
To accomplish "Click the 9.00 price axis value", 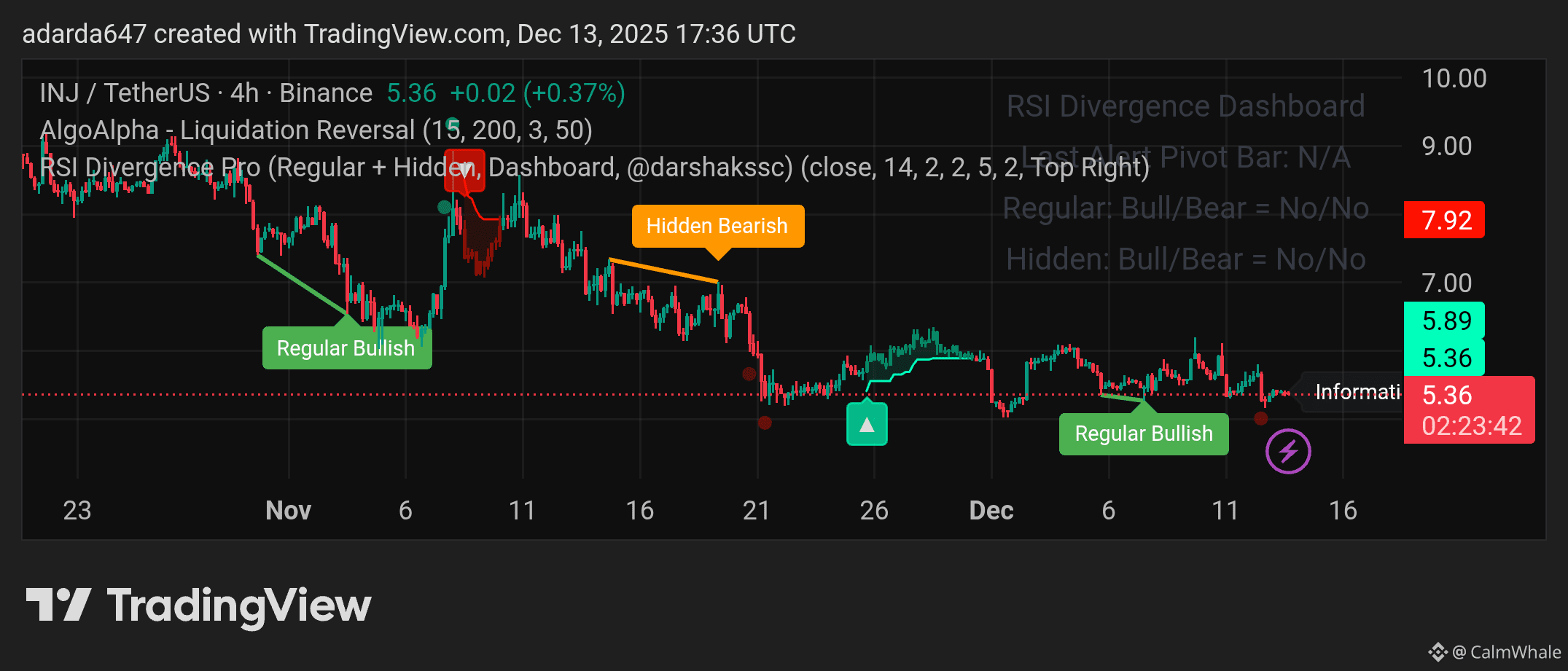I will 1447,146.
